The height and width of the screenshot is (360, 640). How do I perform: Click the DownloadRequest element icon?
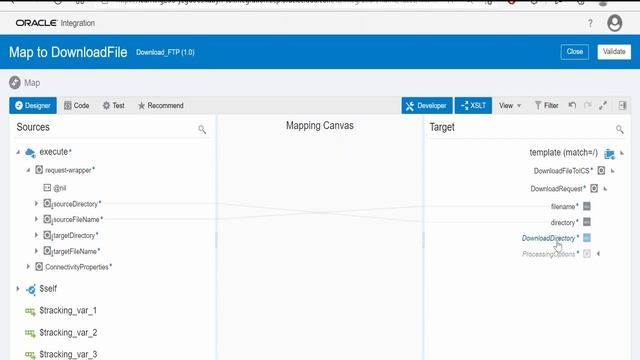click(x=594, y=188)
